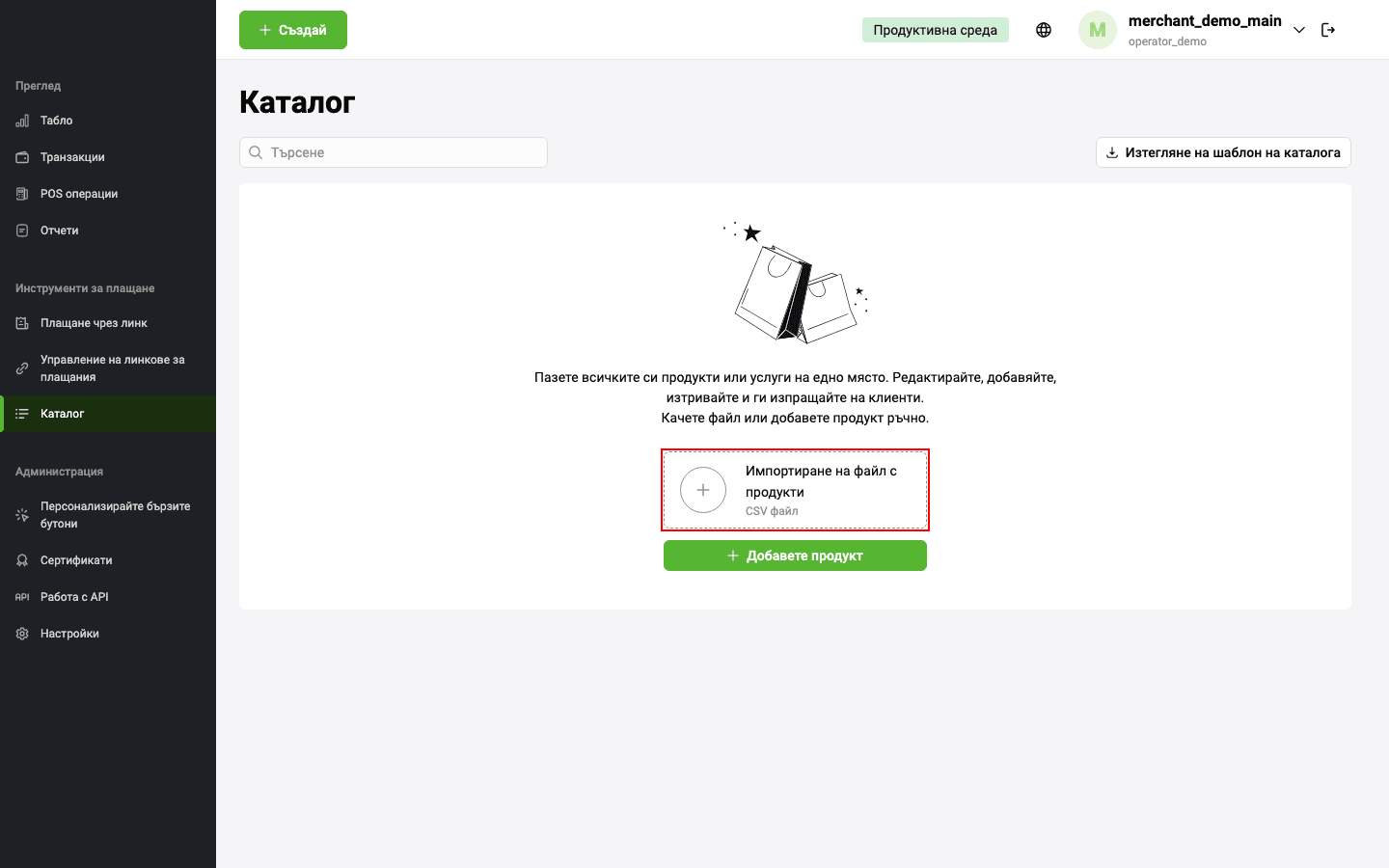Click the Сертификати badge icon
Image resolution: width=1389 pixels, height=868 pixels.
[22, 560]
